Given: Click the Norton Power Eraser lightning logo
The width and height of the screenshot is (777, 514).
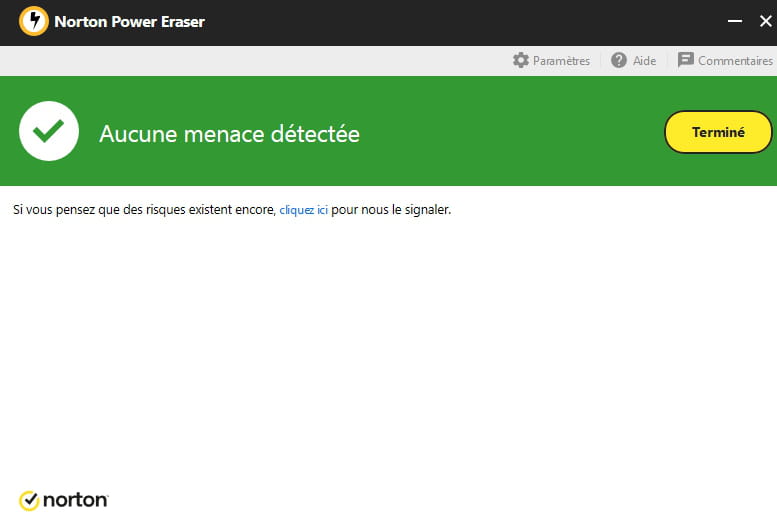Looking at the screenshot, I should click(34, 21).
